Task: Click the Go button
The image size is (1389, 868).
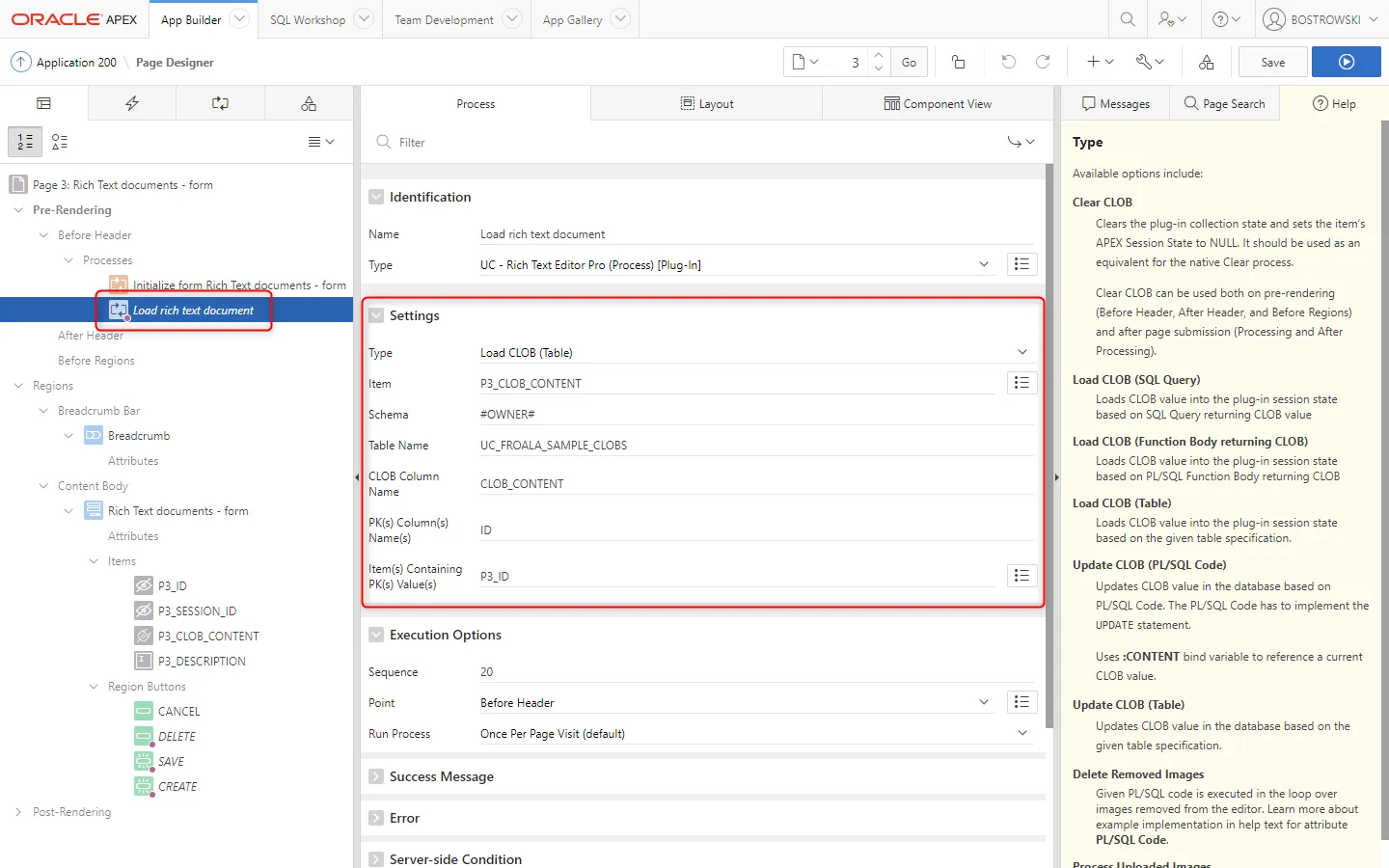Action: coord(909,62)
